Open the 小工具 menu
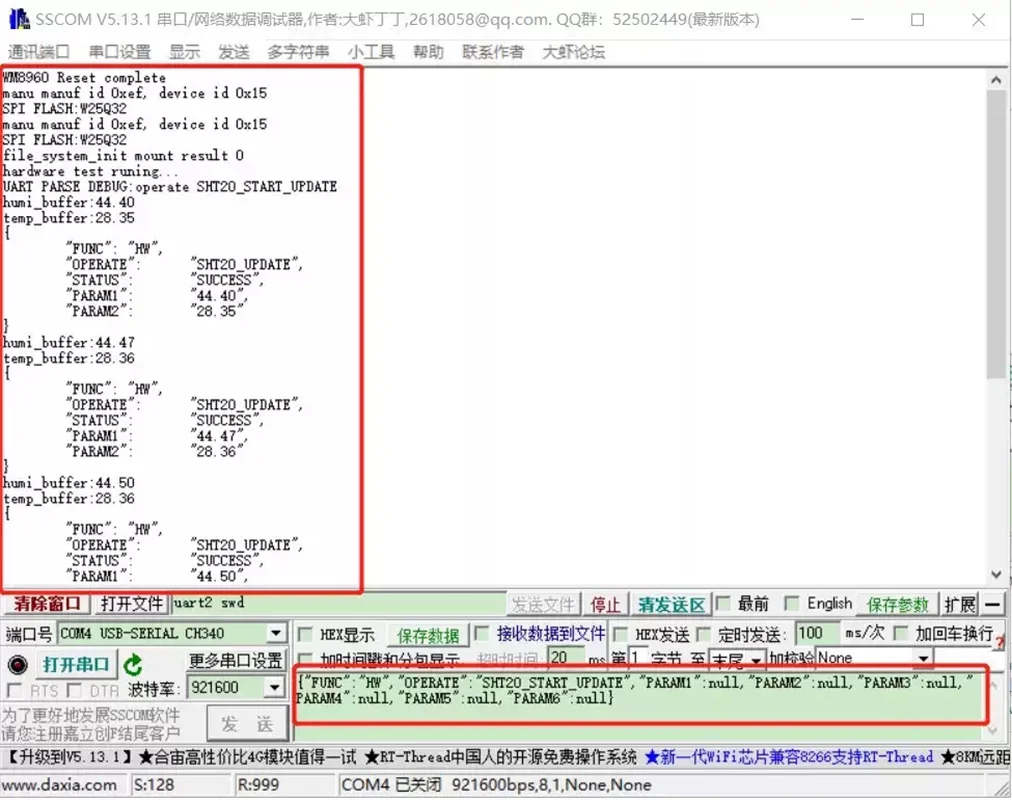This screenshot has width=1012, height=800. tap(371, 52)
